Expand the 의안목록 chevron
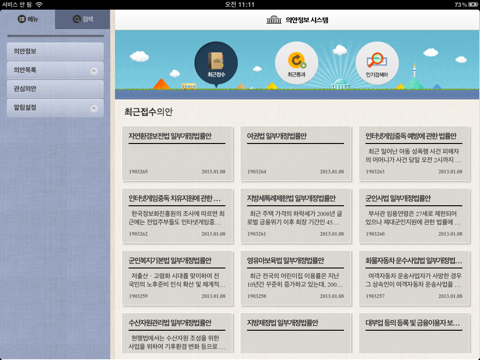This screenshot has width=480, height=360. 94,70
